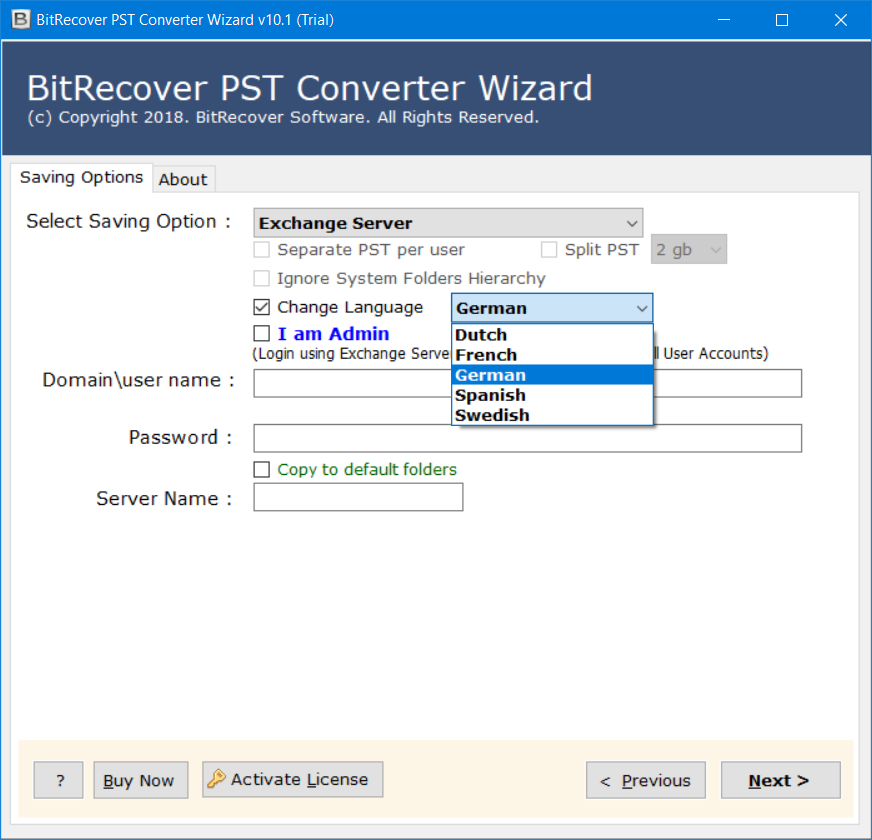The height and width of the screenshot is (840, 872).
Task: Select Swedish from the language list
Action: (x=552, y=415)
